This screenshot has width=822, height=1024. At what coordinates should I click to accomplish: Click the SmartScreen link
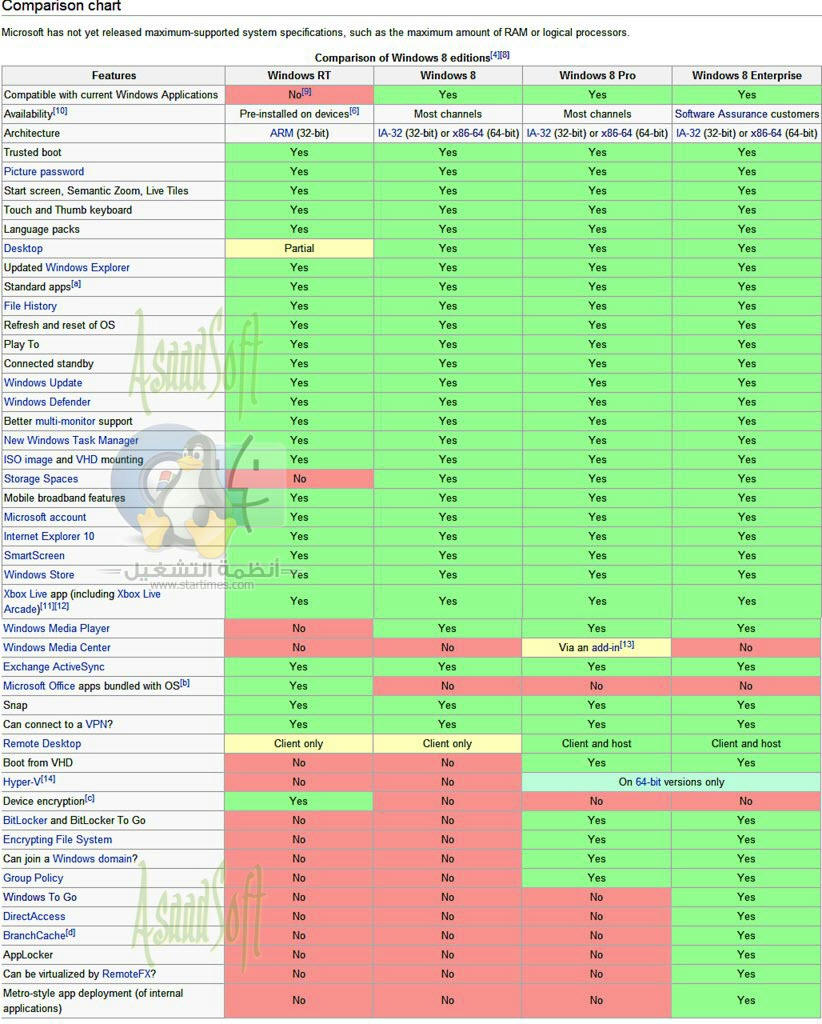click(x=34, y=556)
